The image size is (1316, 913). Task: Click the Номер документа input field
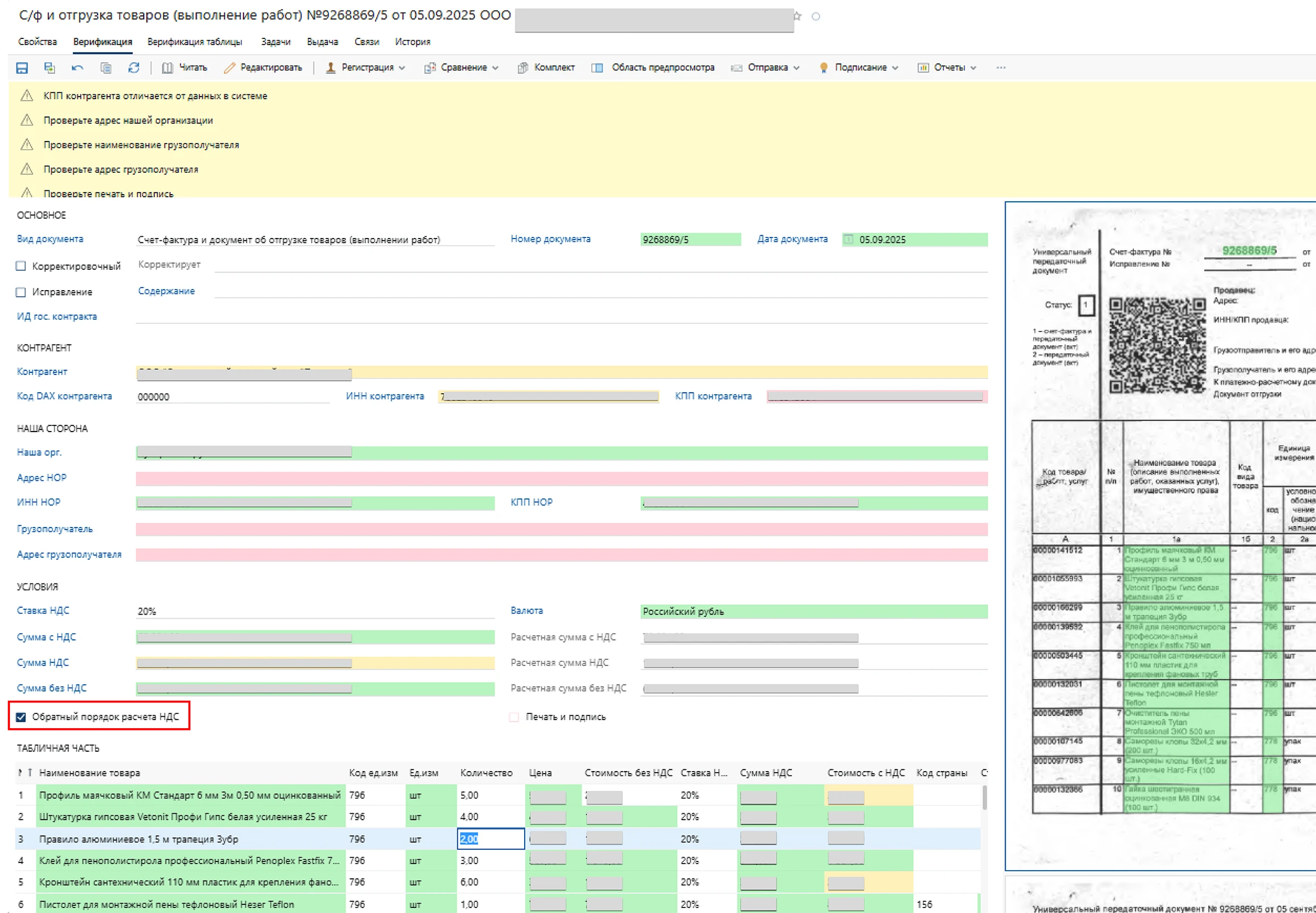point(690,240)
